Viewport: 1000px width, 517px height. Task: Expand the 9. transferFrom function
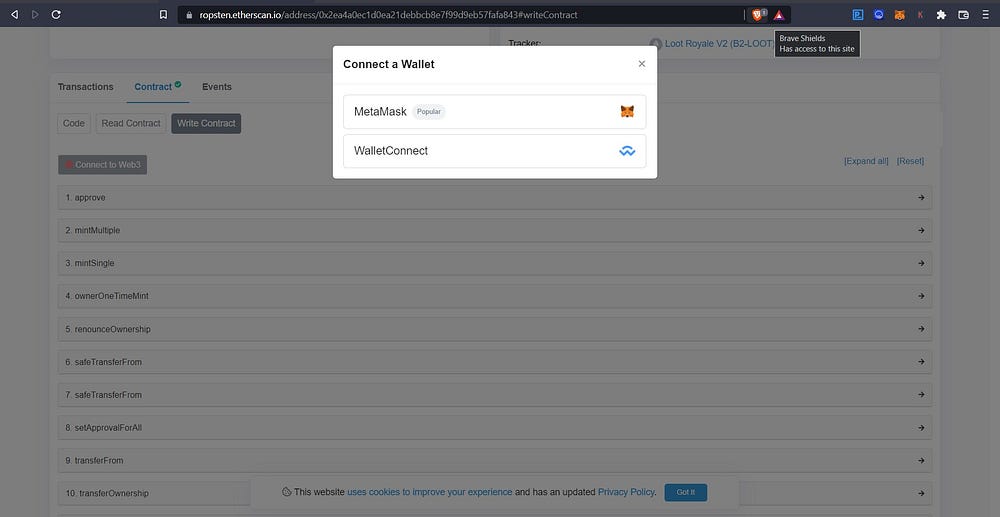pos(495,460)
